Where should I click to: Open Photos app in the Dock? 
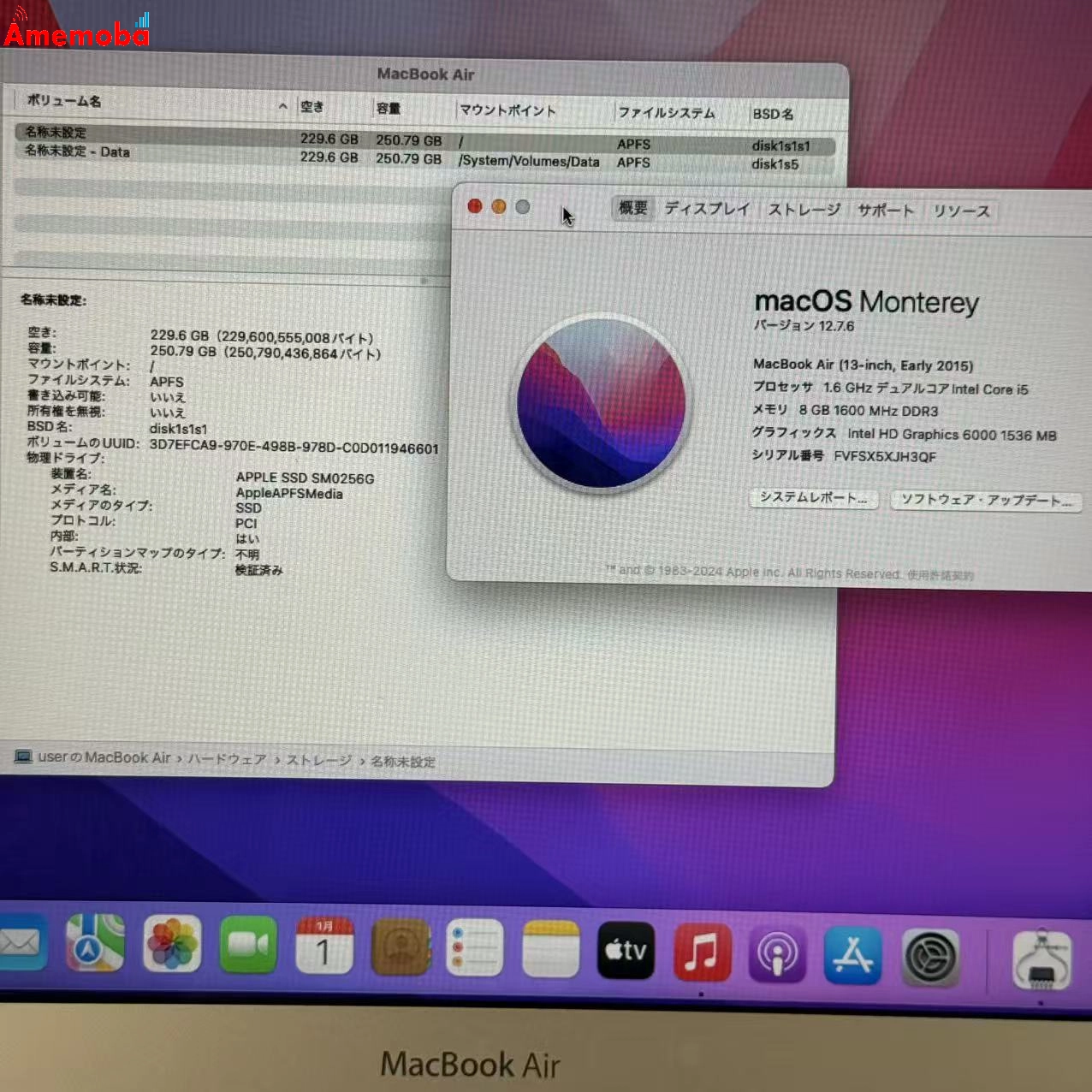point(172,944)
